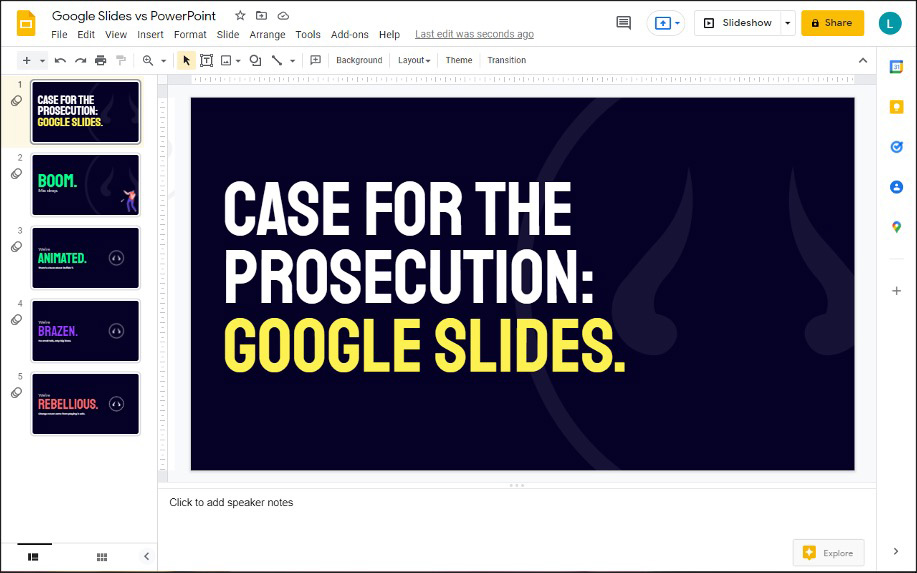Open the Google Slides home icon
The image size is (917, 573).
click(x=26, y=23)
